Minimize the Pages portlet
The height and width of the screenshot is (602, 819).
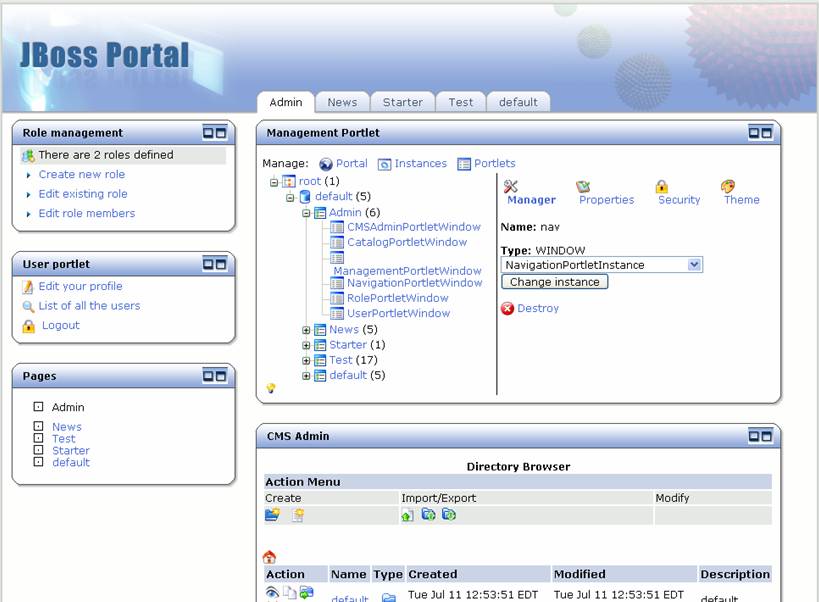(x=208, y=375)
